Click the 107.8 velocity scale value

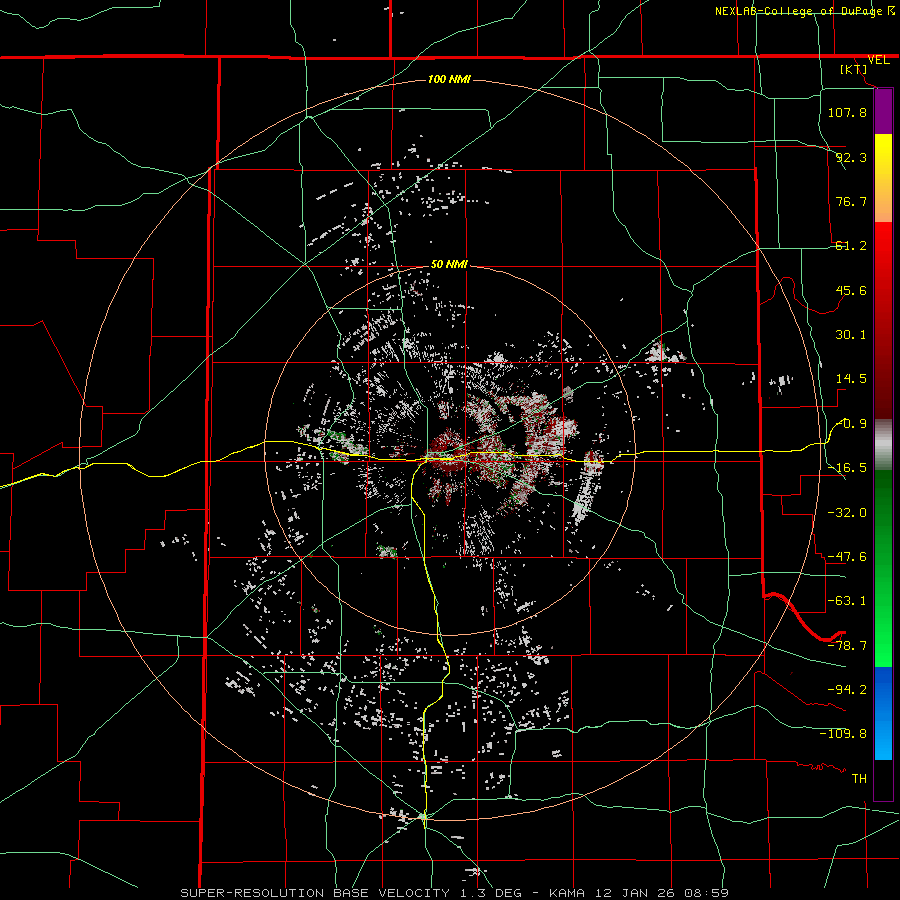tap(847, 112)
